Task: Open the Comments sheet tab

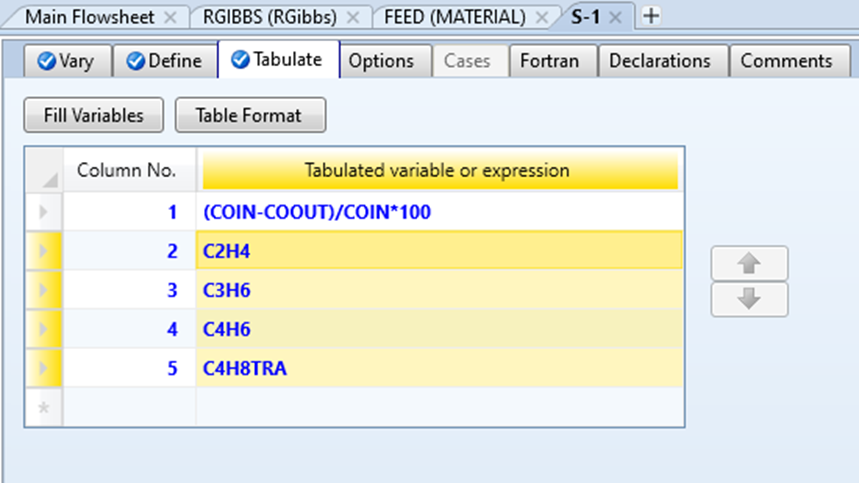Action: [787, 61]
